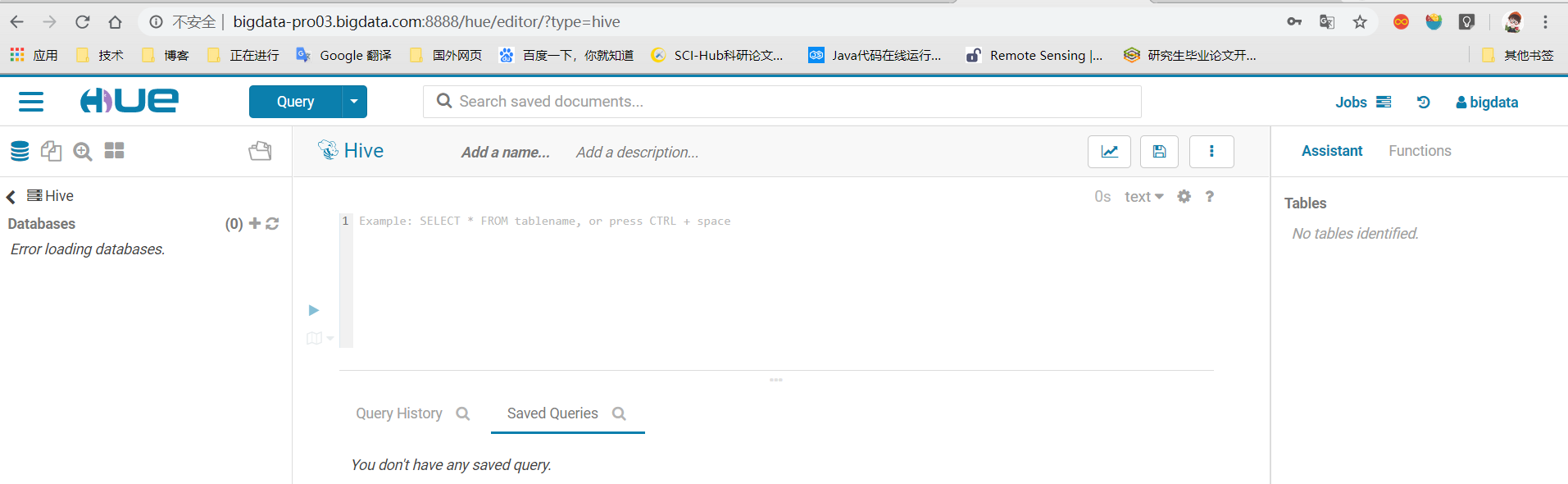Go forward in the browser
Screen dimensions: 1568x484
(50, 22)
